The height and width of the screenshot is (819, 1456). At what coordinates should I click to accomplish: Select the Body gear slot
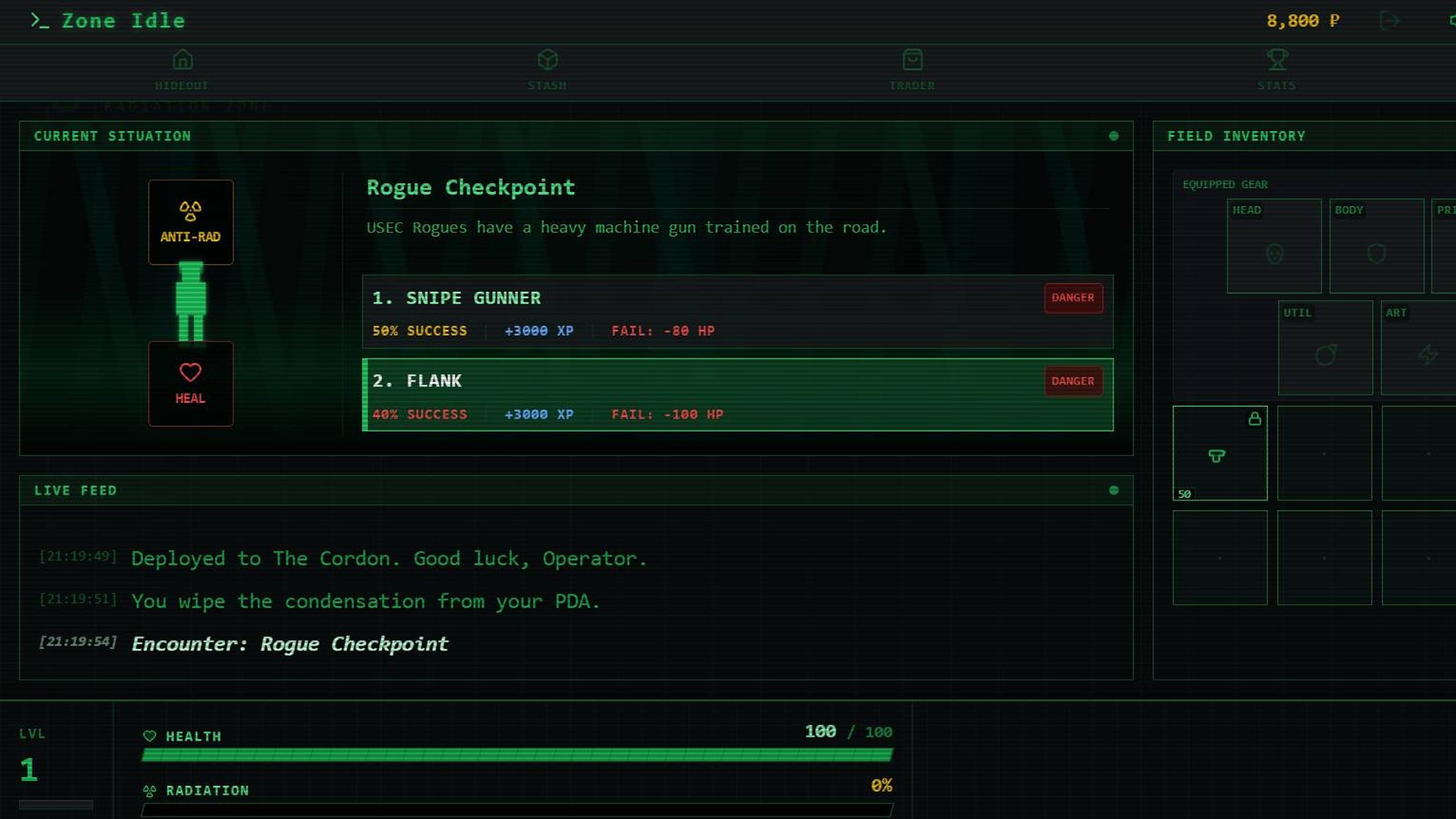coord(1376,246)
